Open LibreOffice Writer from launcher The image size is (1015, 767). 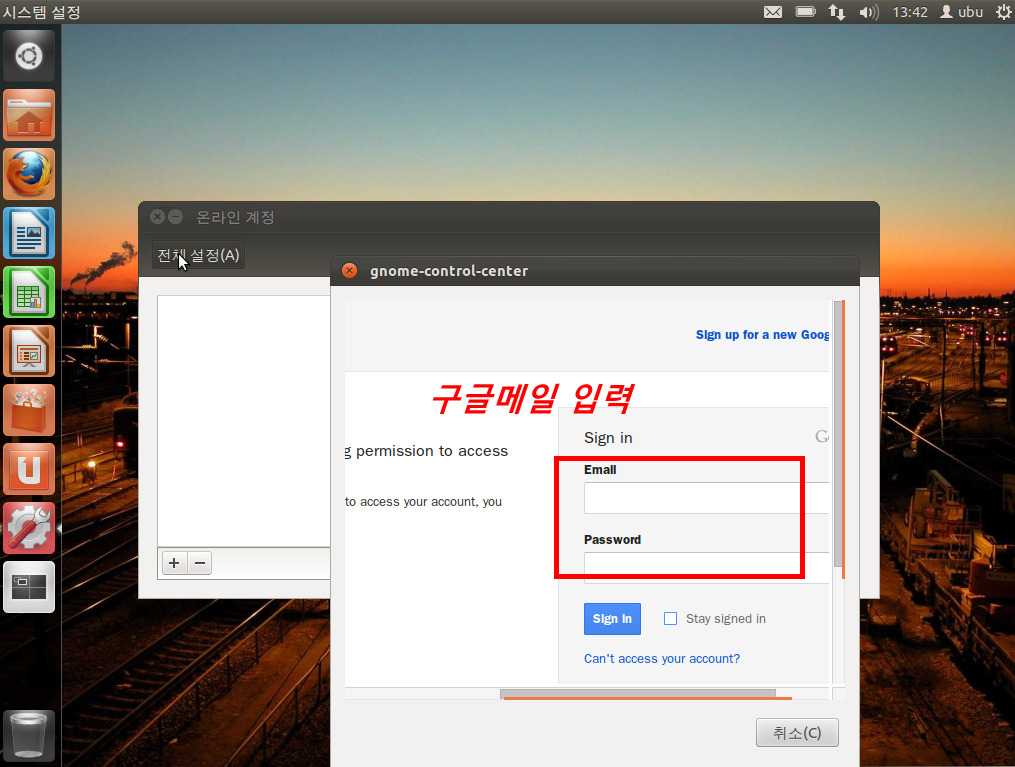click(x=29, y=234)
